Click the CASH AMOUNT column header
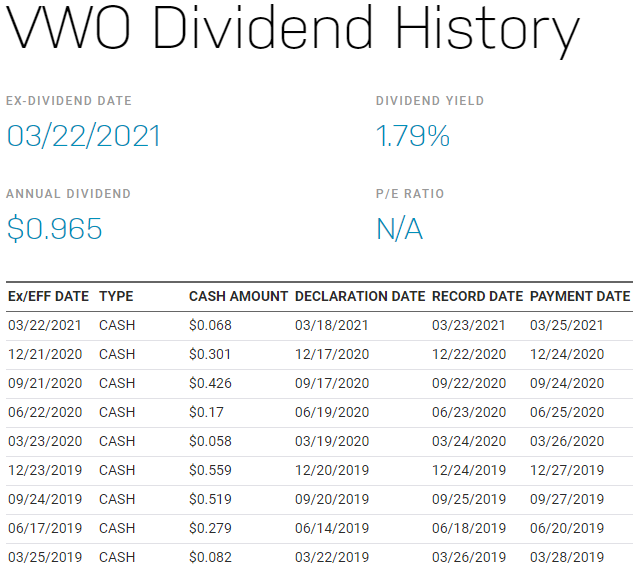 pyautogui.click(x=239, y=296)
